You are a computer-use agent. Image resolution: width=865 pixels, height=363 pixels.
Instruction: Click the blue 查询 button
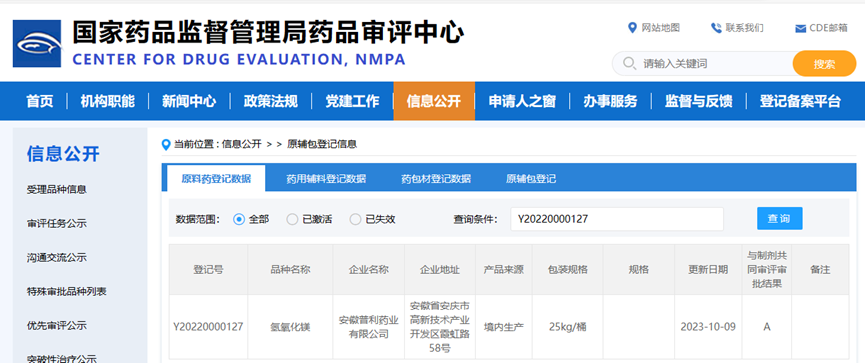[779, 218]
